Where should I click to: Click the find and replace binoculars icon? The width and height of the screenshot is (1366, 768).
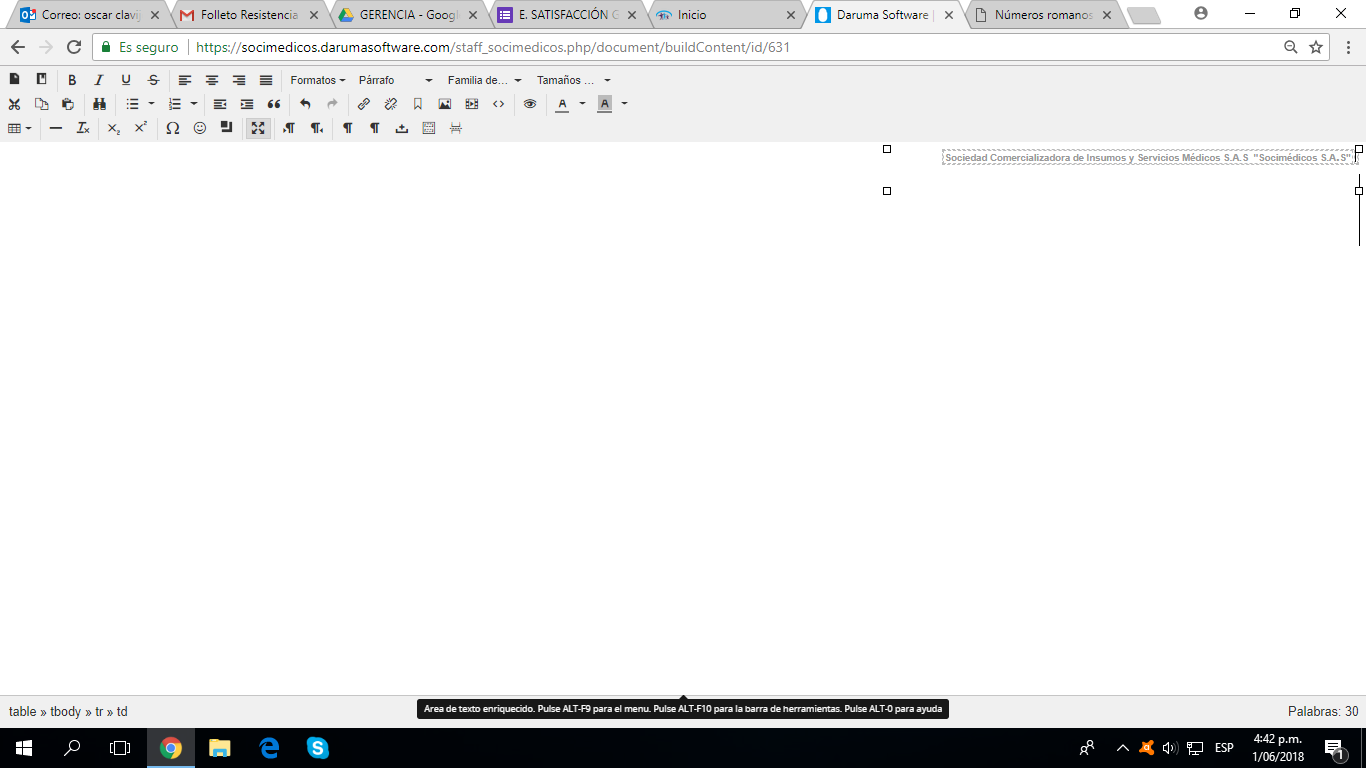(x=99, y=104)
